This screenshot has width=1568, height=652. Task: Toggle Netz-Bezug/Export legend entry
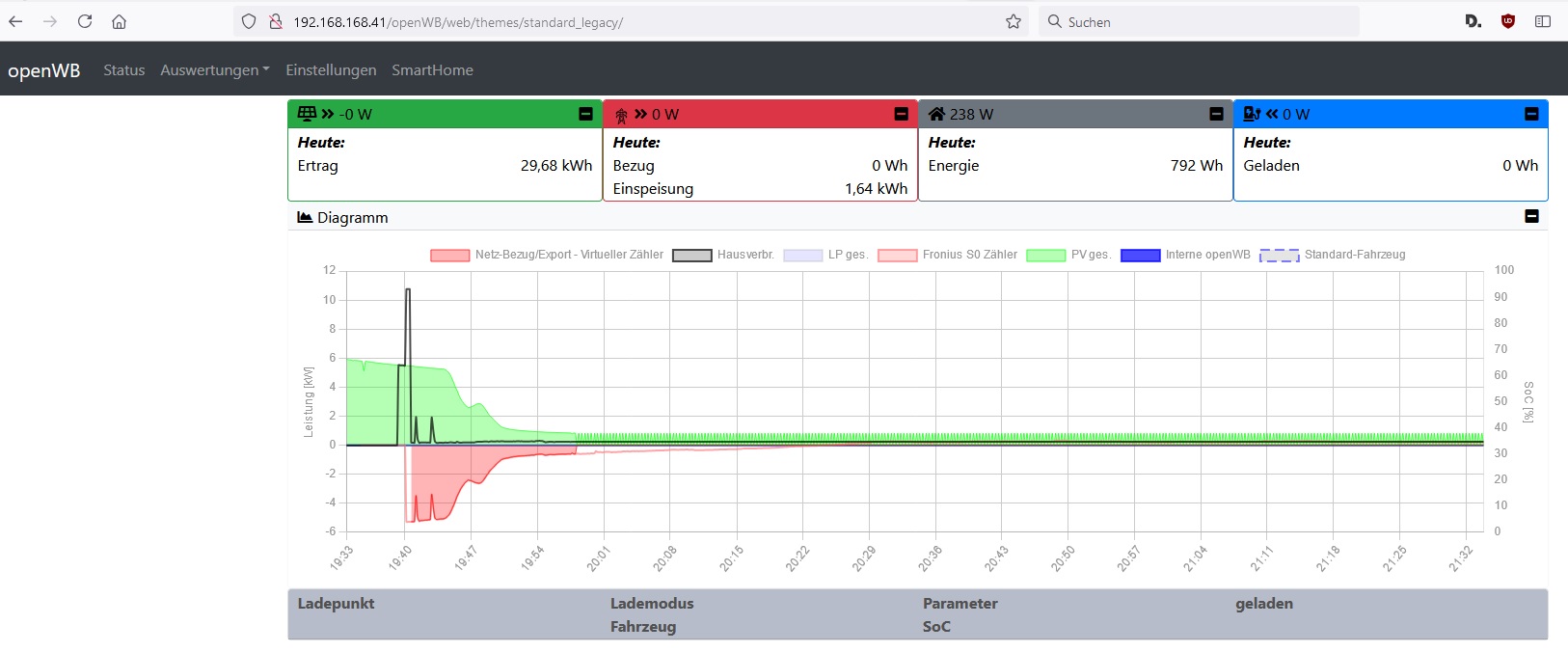547,255
